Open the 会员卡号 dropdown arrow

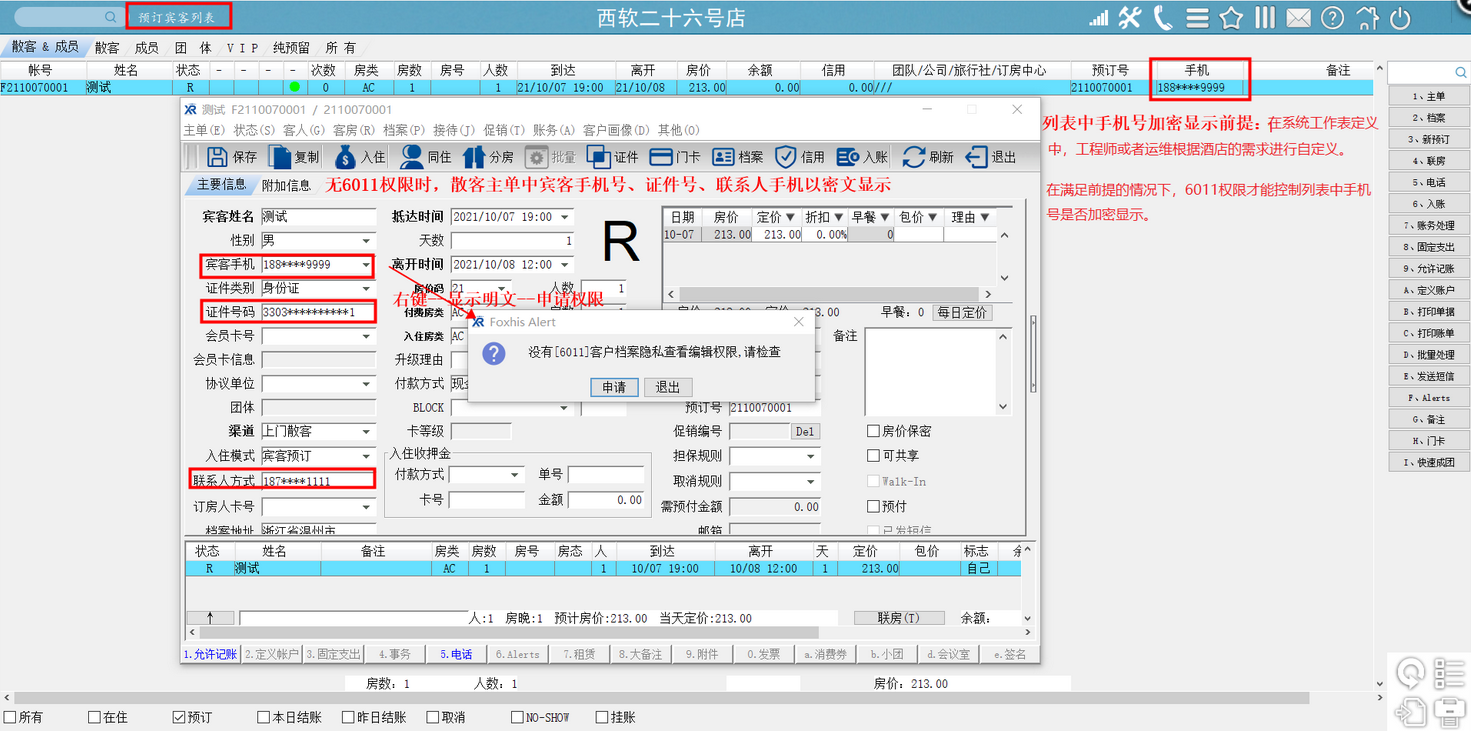click(366, 337)
